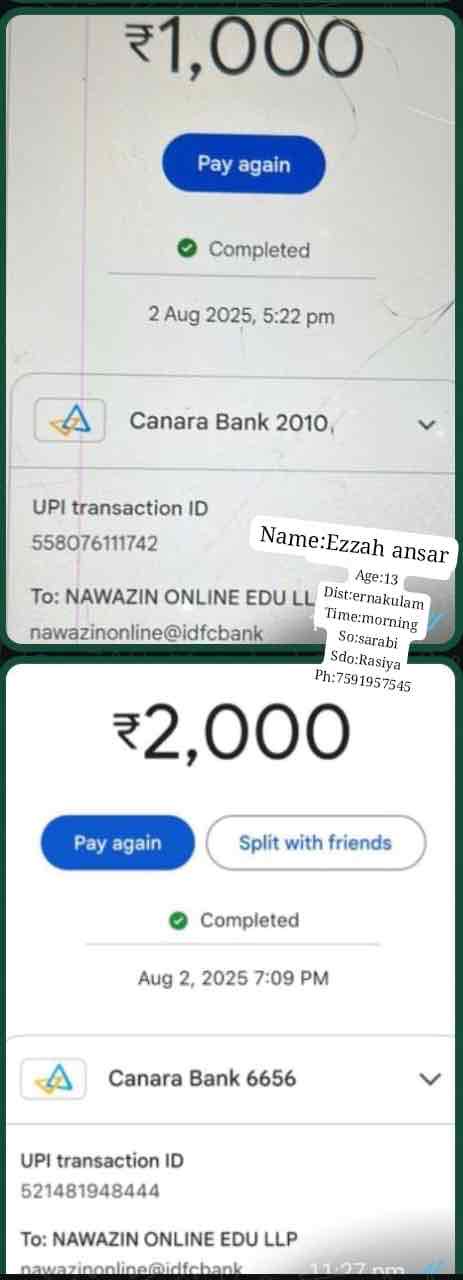Click Pay again under the ₹2,000 amount
463x1280 pixels.
(117, 843)
